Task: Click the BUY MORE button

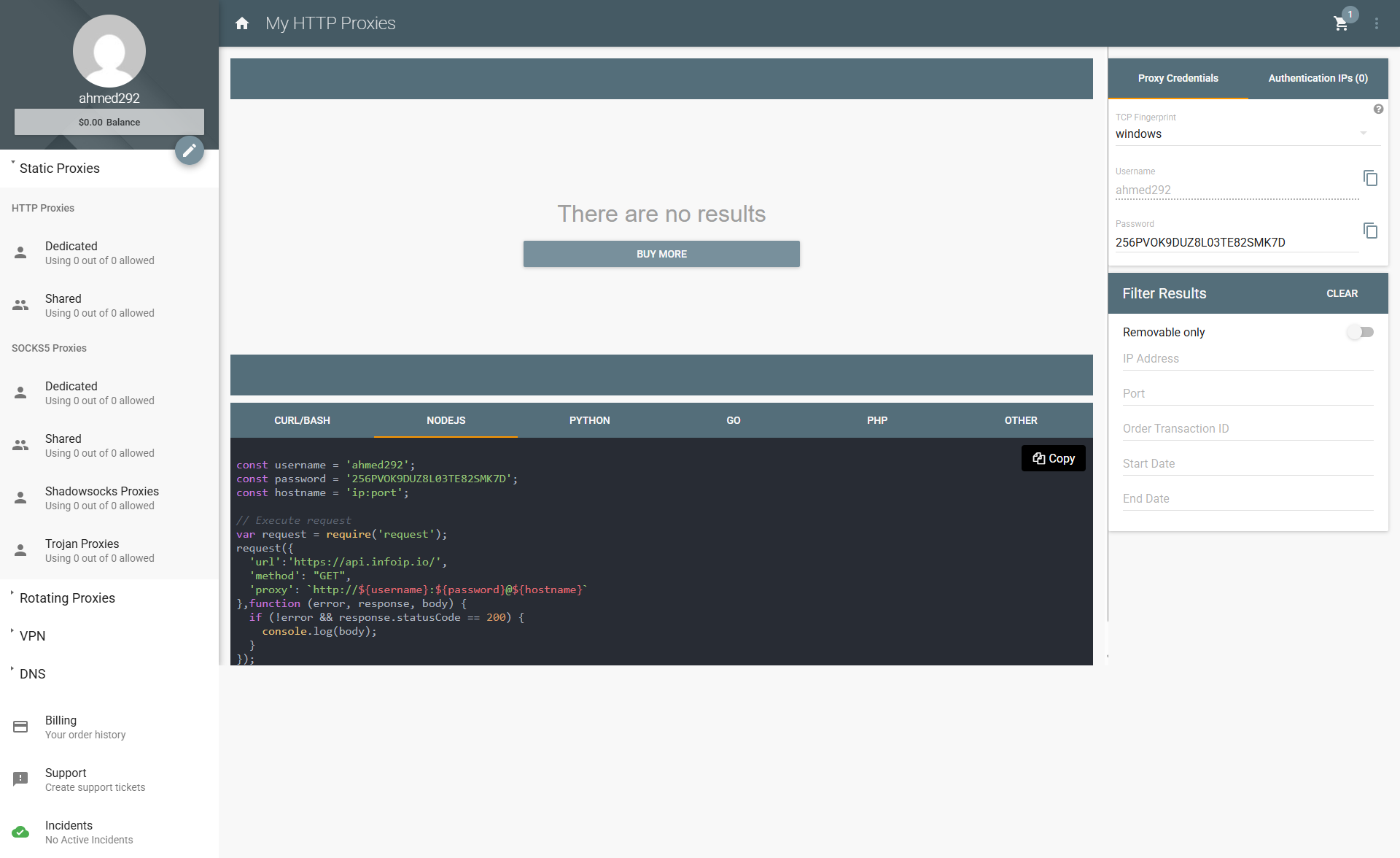Action: tap(661, 254)
